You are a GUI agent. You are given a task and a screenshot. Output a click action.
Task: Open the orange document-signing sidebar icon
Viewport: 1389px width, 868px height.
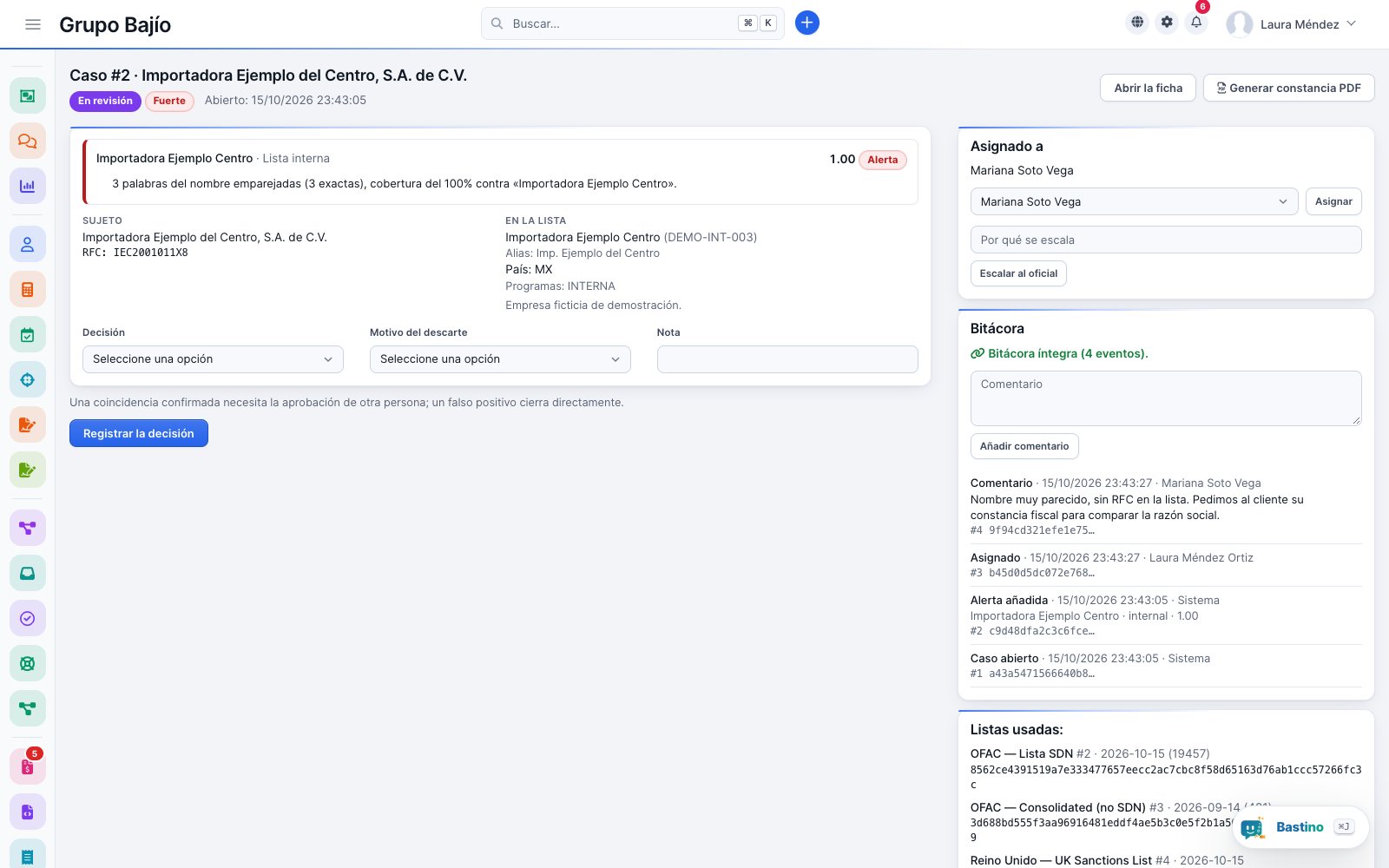click(x=28, y=425)
